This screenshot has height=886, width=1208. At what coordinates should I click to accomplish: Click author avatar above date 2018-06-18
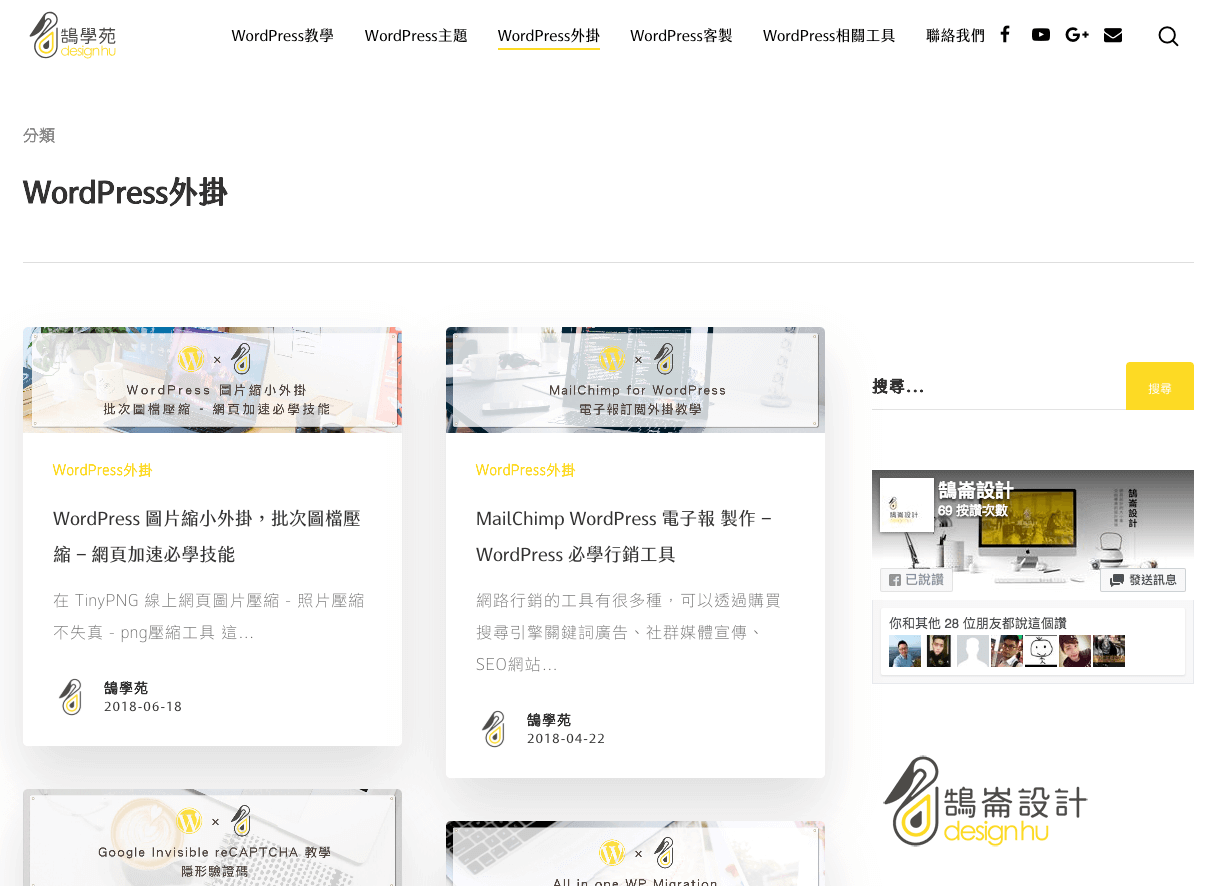[x=70, y=697]
